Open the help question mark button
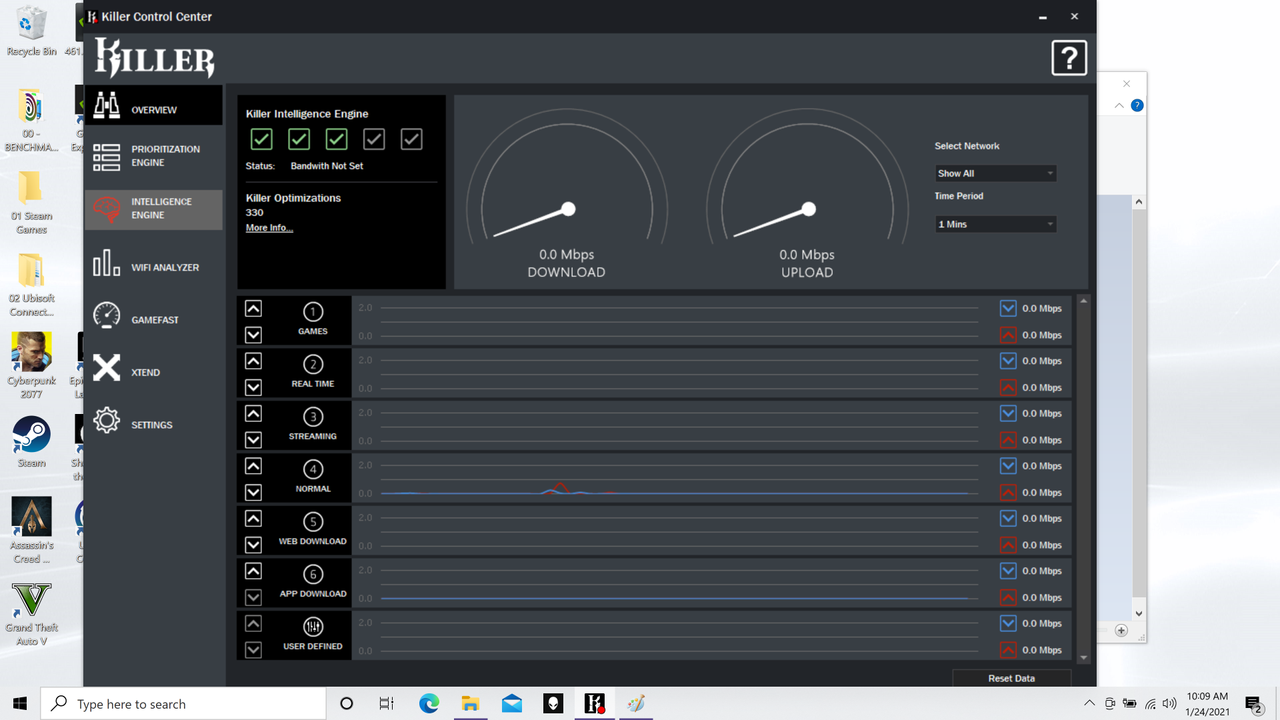 point(1069,58)
